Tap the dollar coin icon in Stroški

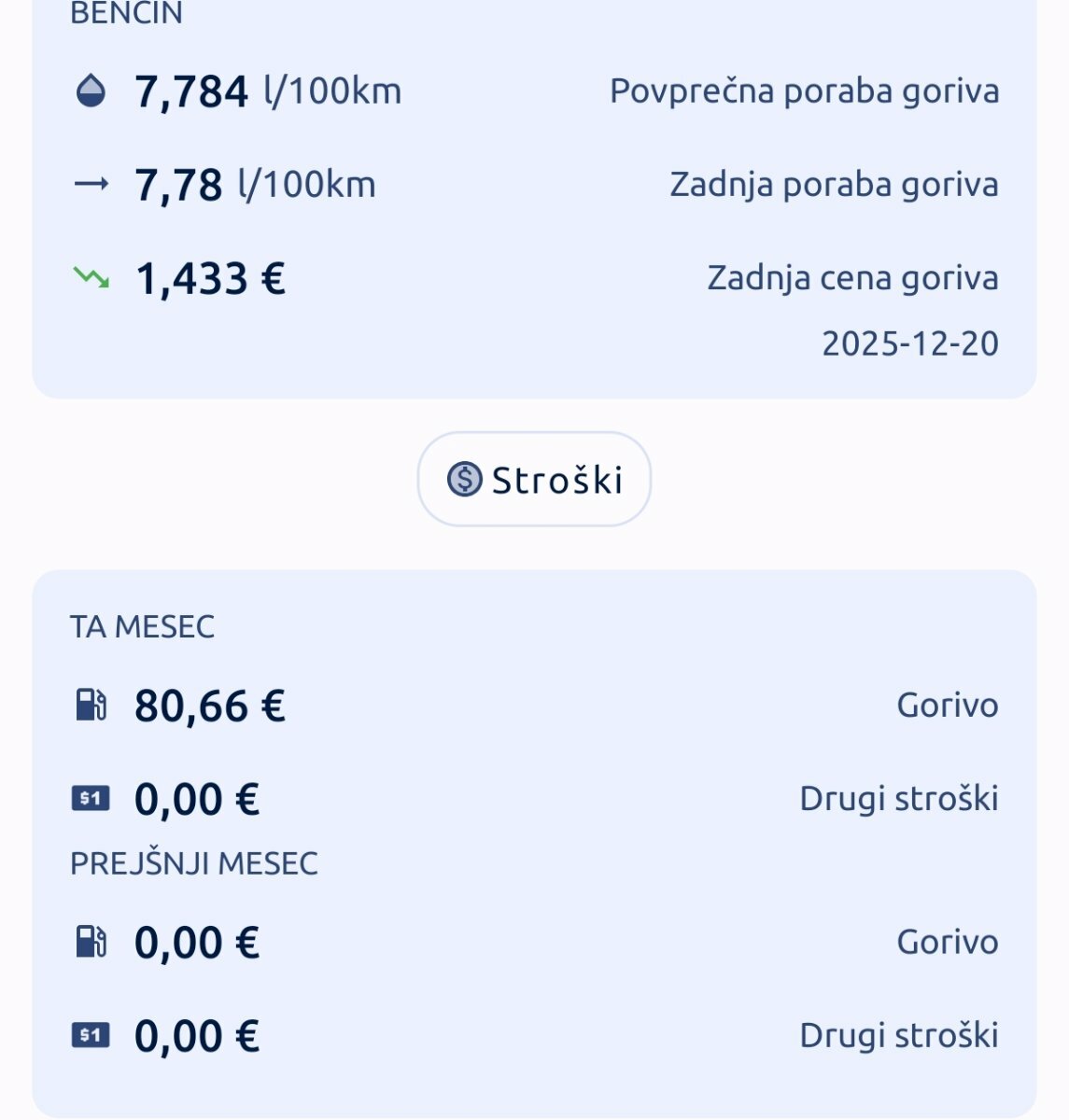point(464,480)
